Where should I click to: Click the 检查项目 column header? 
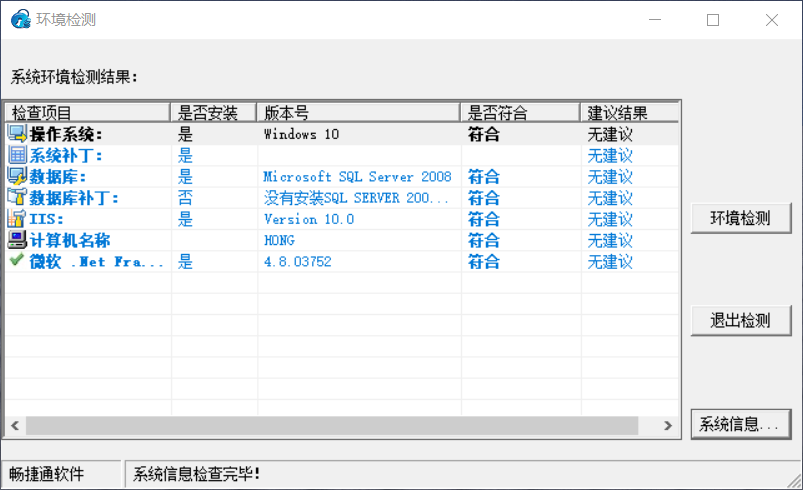pyautogui.click(x=88, y=113)
